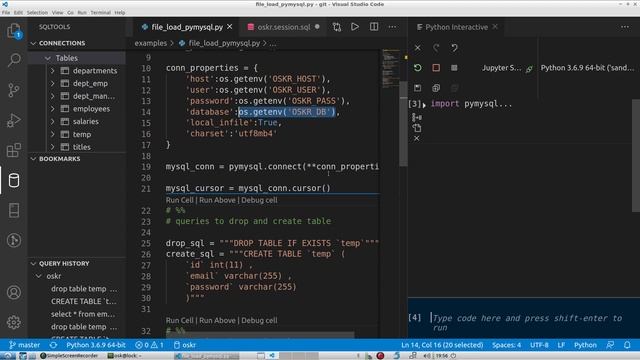Viewport: 640px width, 360px height.
Task: Open Source Control view in activity bar
Action: click(x=14, y=90)
